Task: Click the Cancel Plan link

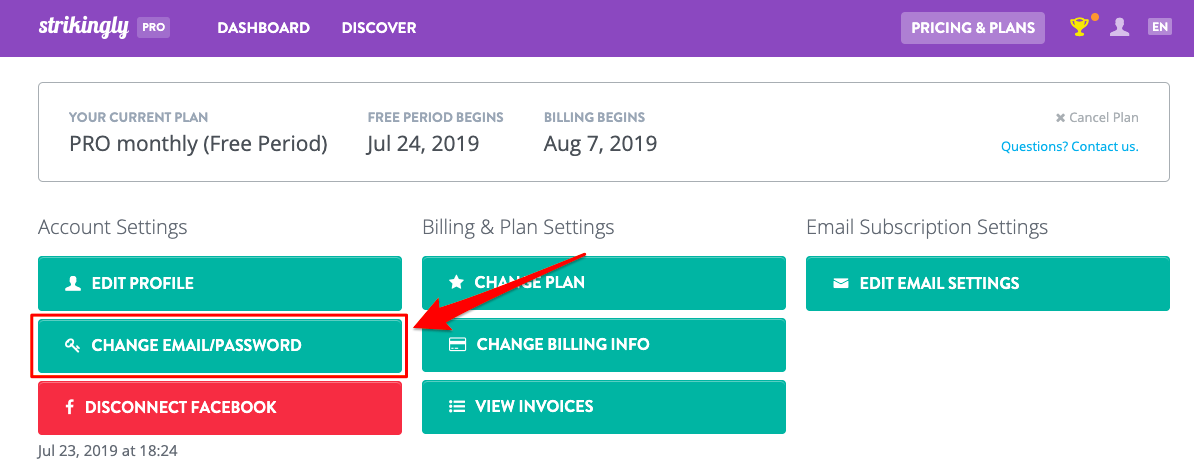Action: [1097, 117]
